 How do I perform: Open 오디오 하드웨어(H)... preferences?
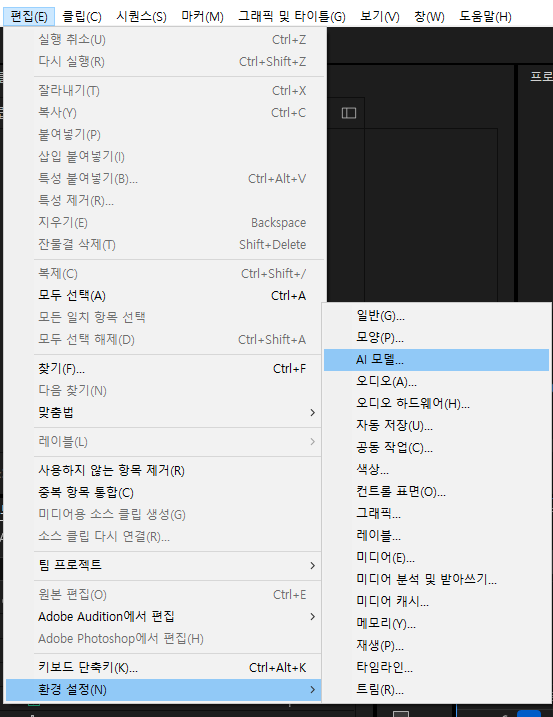click(x=436, y=403)
